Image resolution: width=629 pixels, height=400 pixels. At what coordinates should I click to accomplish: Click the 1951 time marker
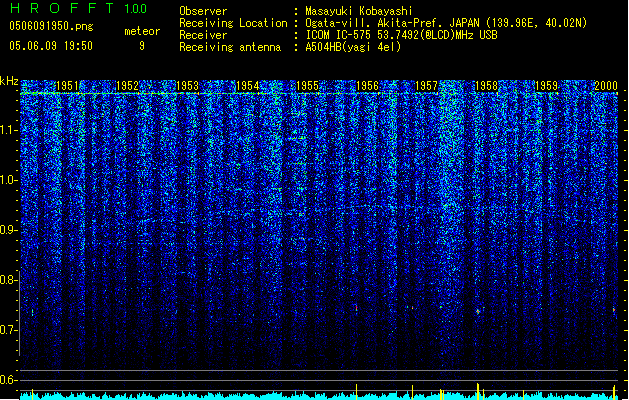67,86
